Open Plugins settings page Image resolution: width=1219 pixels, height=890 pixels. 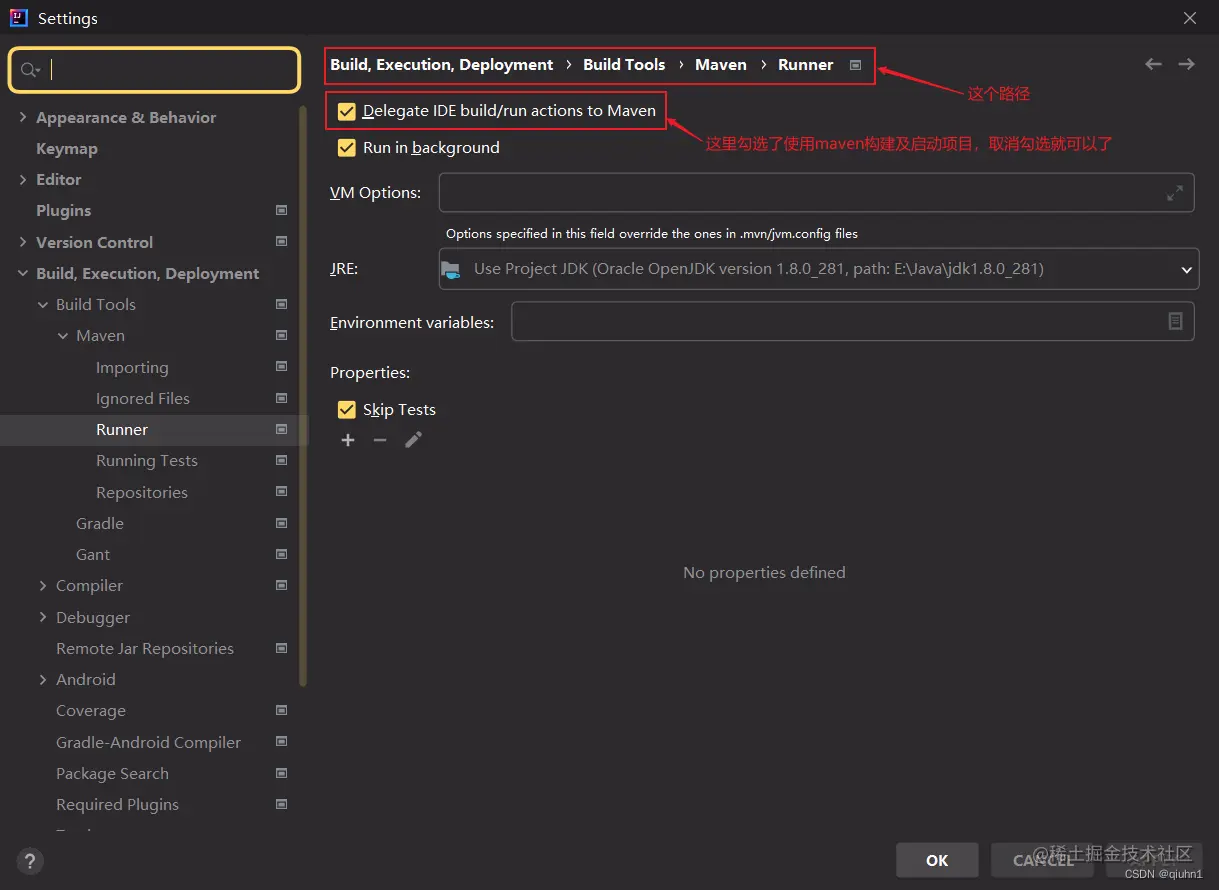coord(63,210)
